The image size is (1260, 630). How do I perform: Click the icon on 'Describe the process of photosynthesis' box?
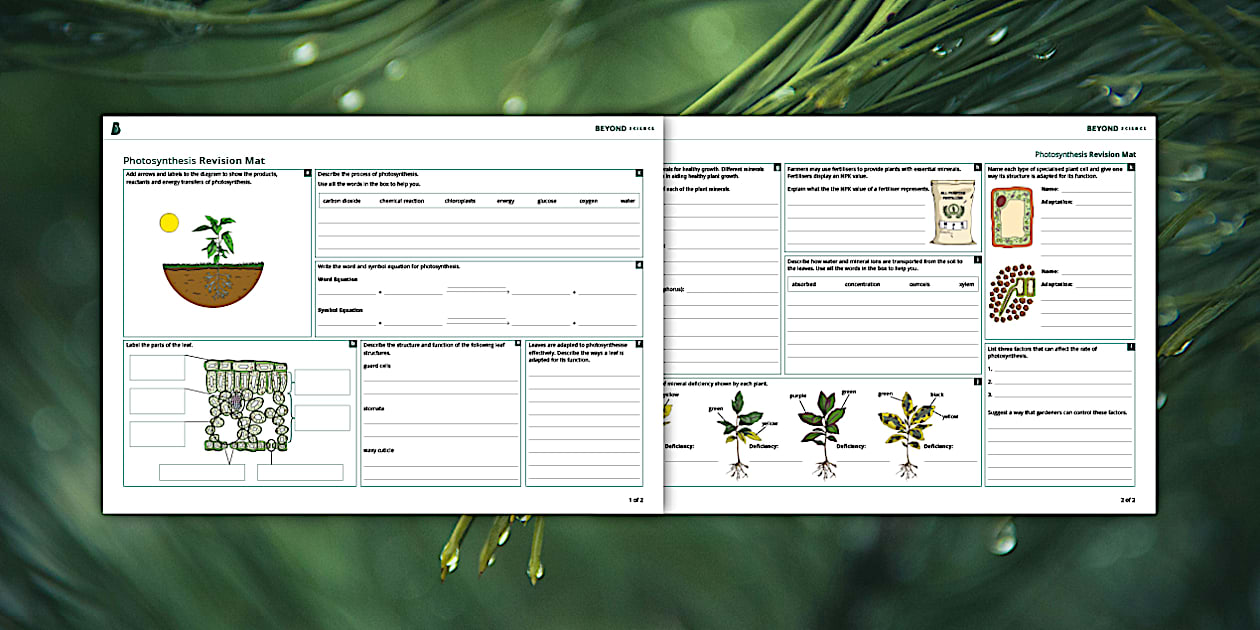point(637,170)
